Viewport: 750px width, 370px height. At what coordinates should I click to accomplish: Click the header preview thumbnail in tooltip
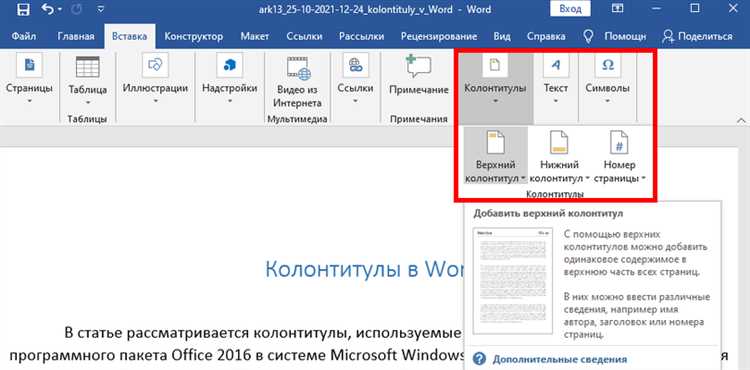coord(513,281)
